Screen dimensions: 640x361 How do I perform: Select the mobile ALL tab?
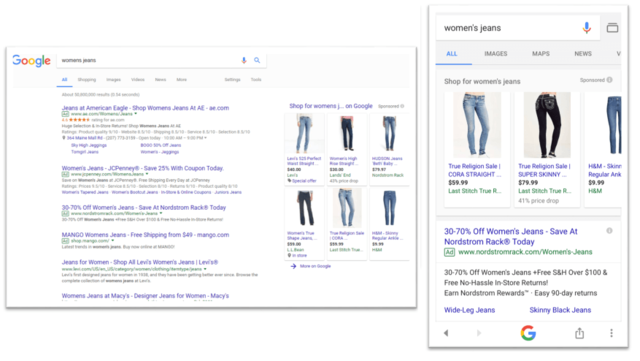coord(452,53)
